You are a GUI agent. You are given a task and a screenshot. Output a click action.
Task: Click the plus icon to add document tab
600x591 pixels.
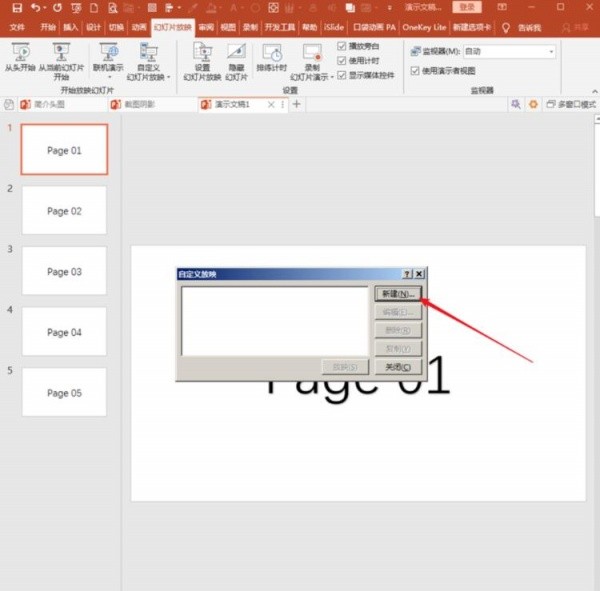(x=297, y=104)
